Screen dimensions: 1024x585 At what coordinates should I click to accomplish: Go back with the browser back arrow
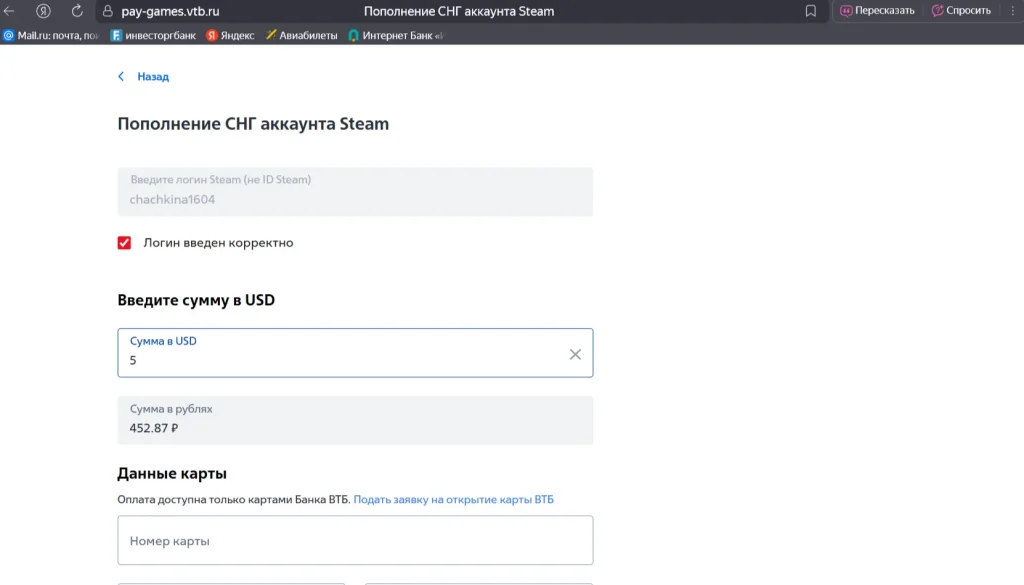[x=9, y=11]
